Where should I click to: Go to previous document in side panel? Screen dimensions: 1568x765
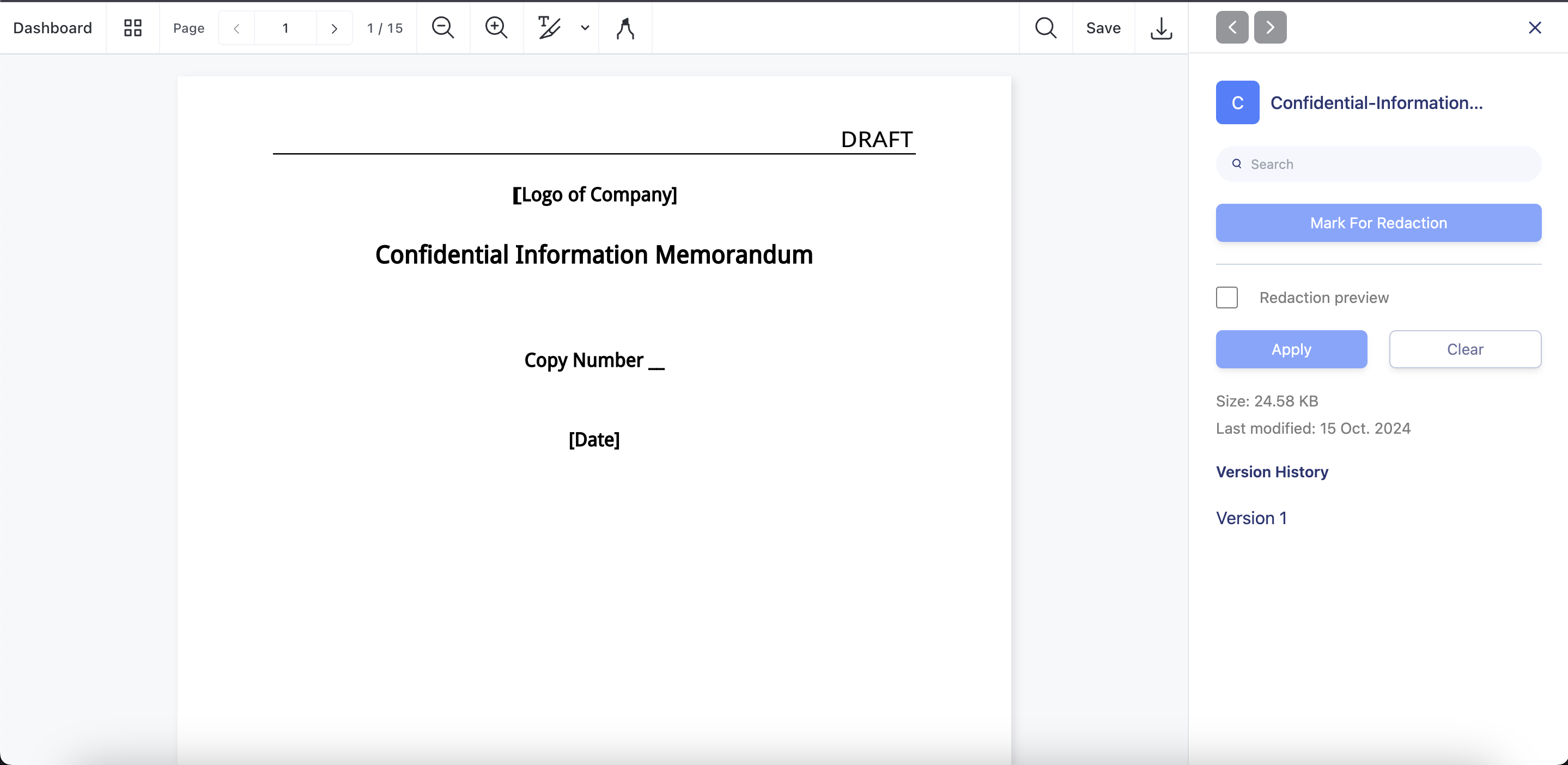(1232, 27)
